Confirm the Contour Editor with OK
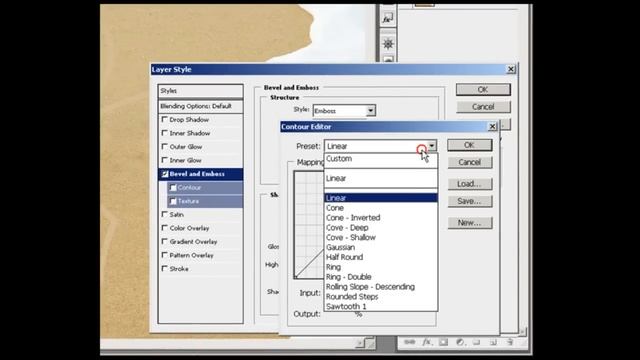This screenshot has width=640, height=360. point(469,145)
